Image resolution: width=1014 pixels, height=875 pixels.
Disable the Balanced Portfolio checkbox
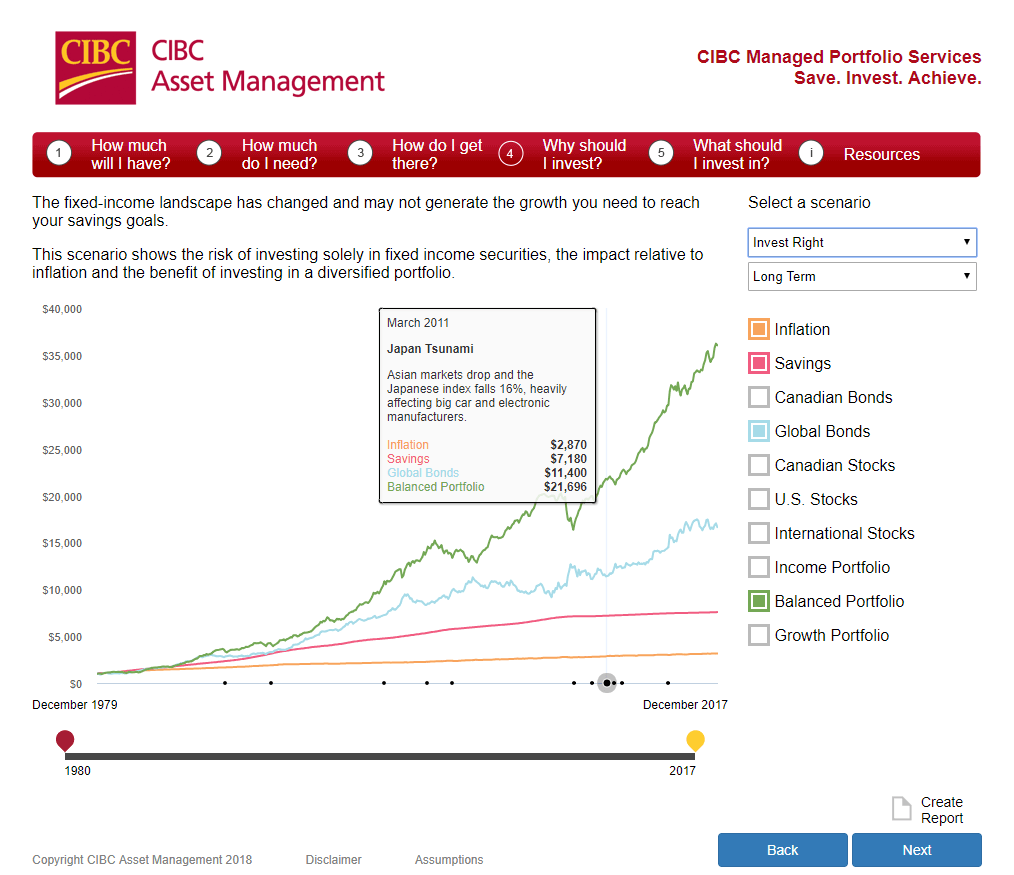tap(759, 601)
